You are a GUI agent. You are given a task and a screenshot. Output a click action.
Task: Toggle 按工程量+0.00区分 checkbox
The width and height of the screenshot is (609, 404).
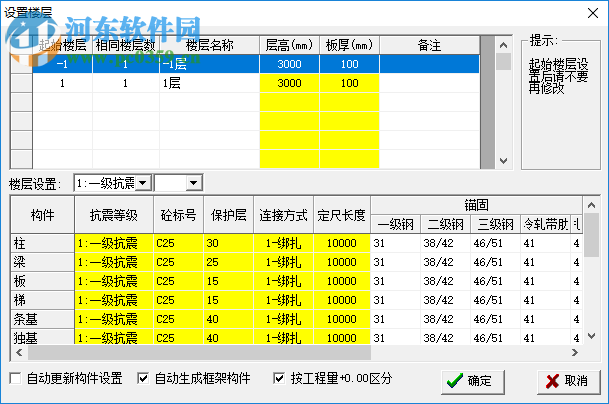278,378
